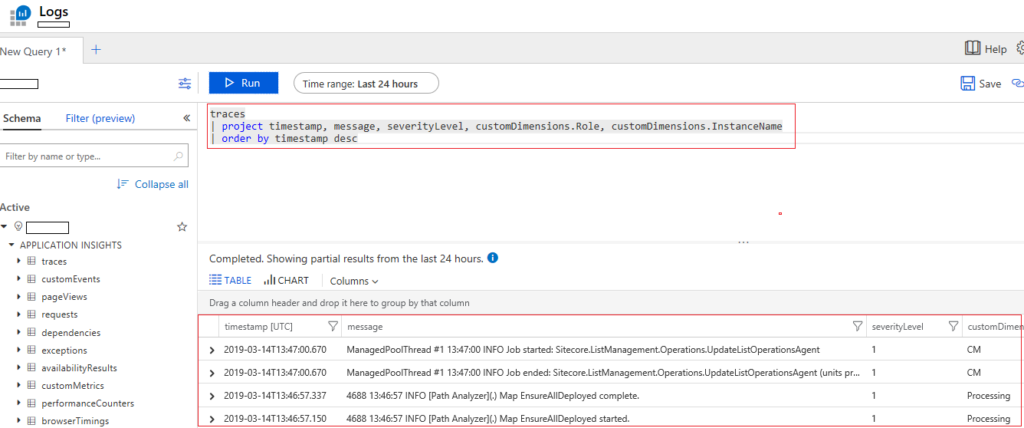Change the Time range selector

coord(366,84)
